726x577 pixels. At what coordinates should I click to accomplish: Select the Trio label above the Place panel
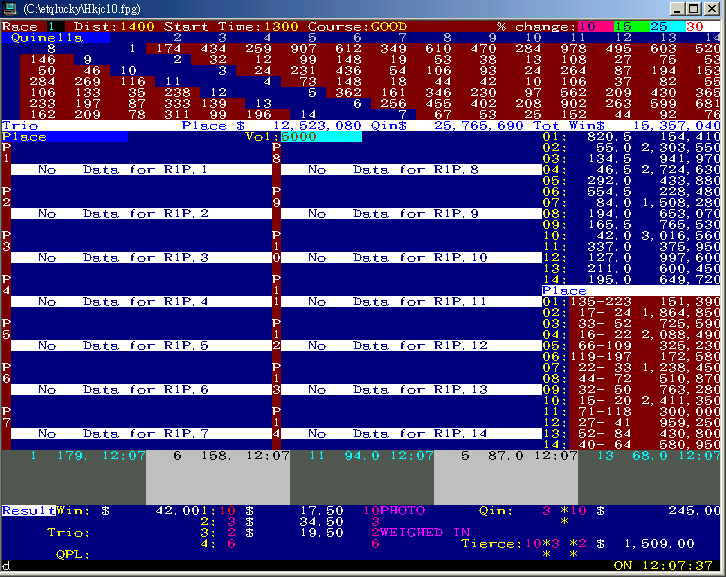coord(17,125)
